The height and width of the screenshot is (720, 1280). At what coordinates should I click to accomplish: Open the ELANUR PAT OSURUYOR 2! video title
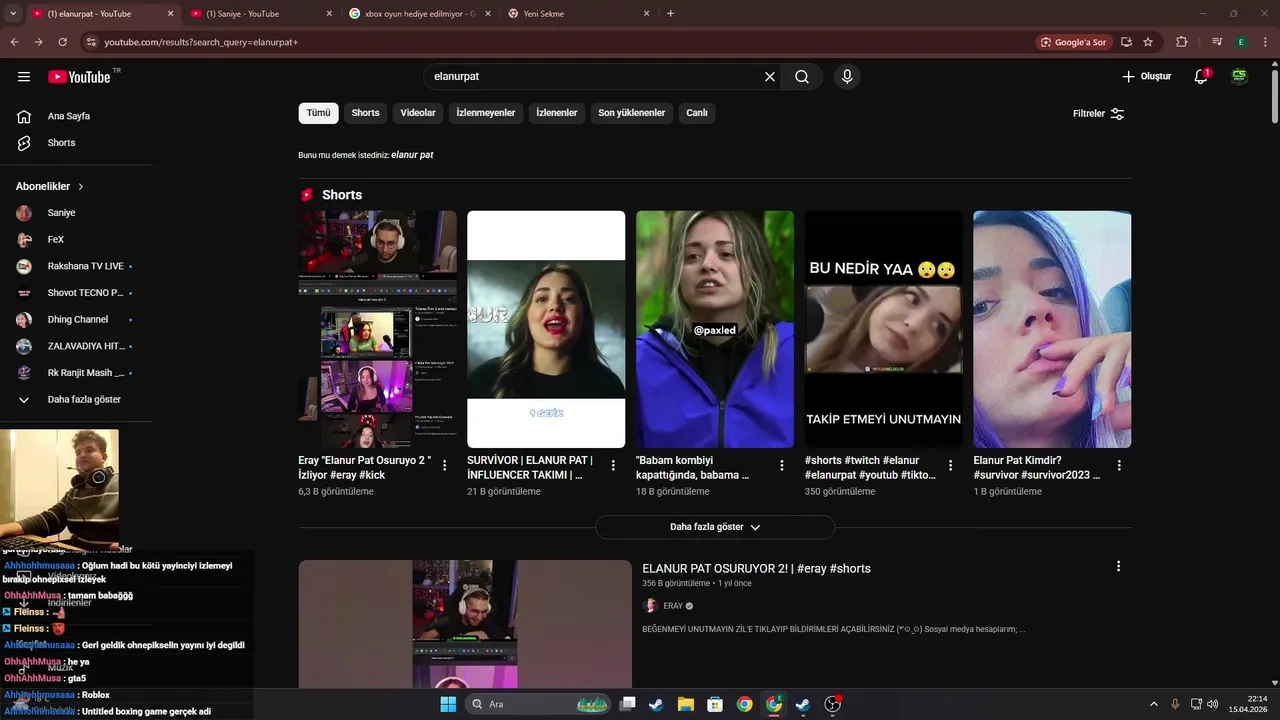point(756,569)
